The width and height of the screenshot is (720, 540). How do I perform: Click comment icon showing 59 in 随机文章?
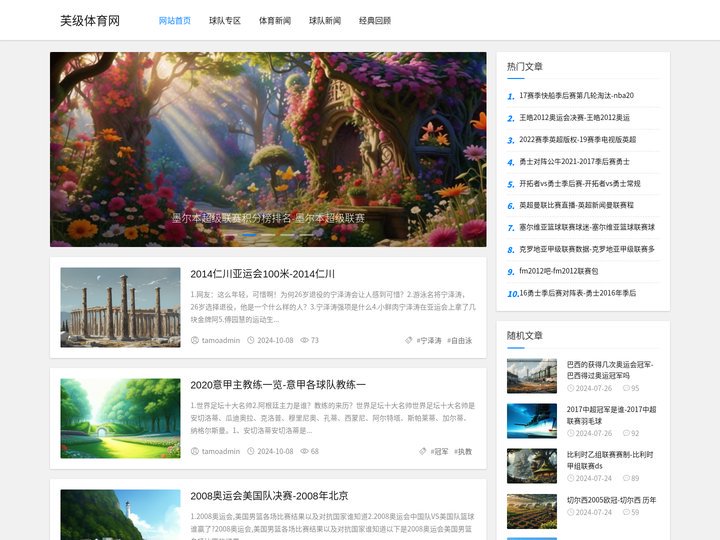click(626, 512)
